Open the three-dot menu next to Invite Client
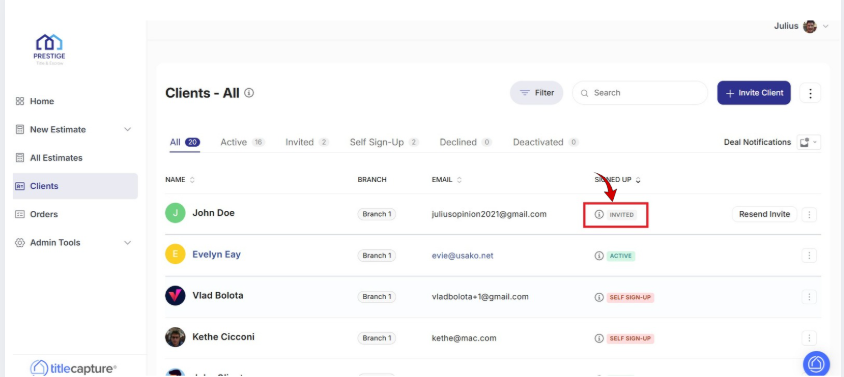Screen dimensions: 844x377 [x=810, y=93]
